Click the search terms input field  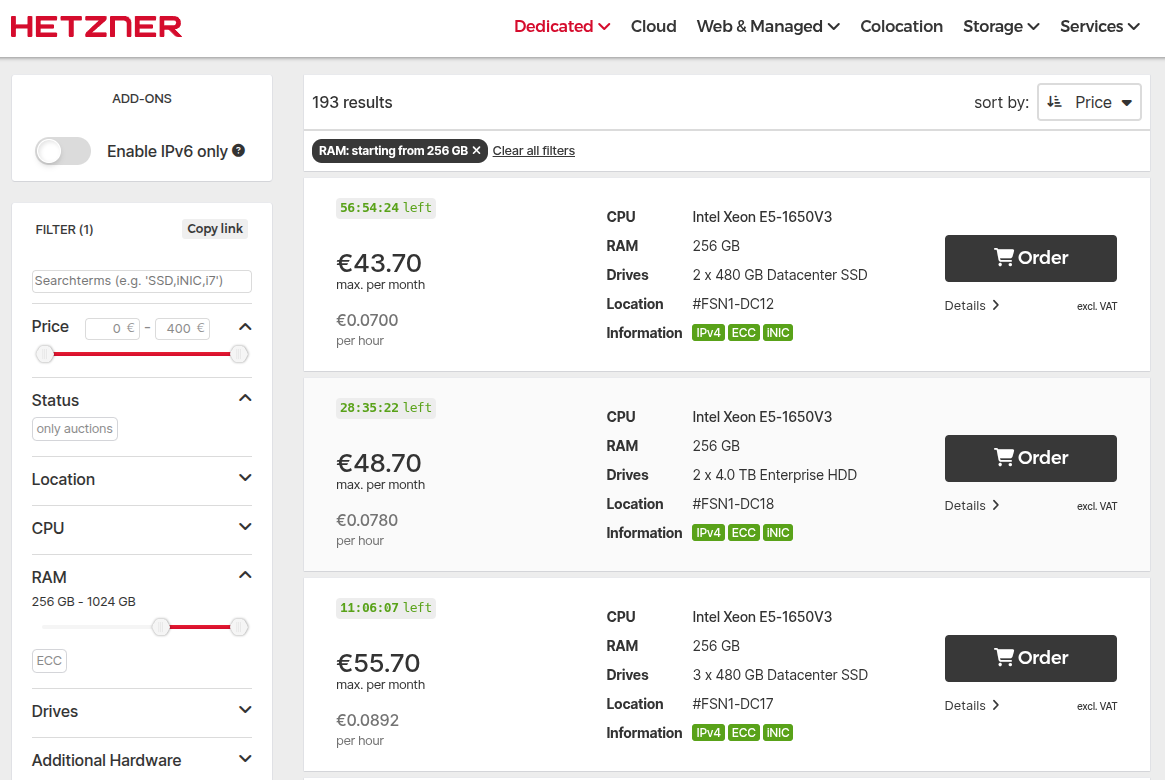pyautogui.click(x=141, y=280)
